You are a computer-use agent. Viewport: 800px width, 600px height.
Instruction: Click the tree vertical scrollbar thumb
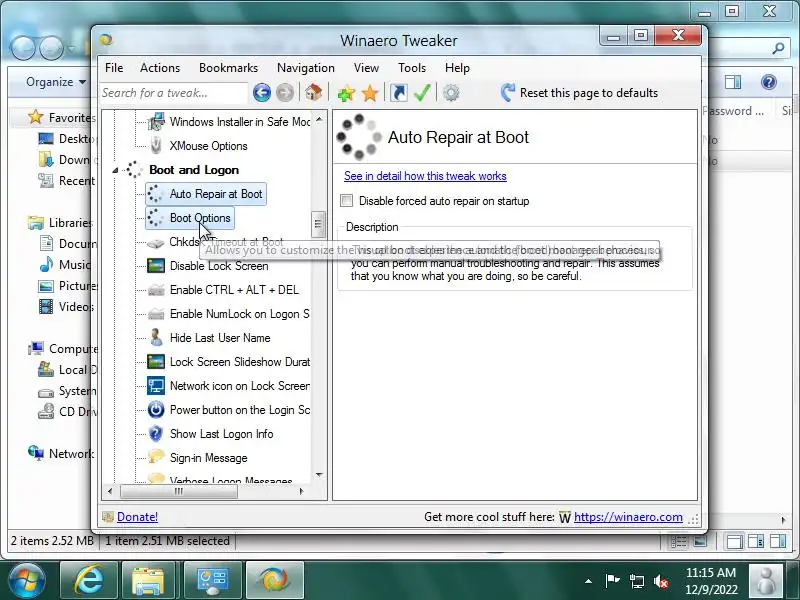point(318,224)
